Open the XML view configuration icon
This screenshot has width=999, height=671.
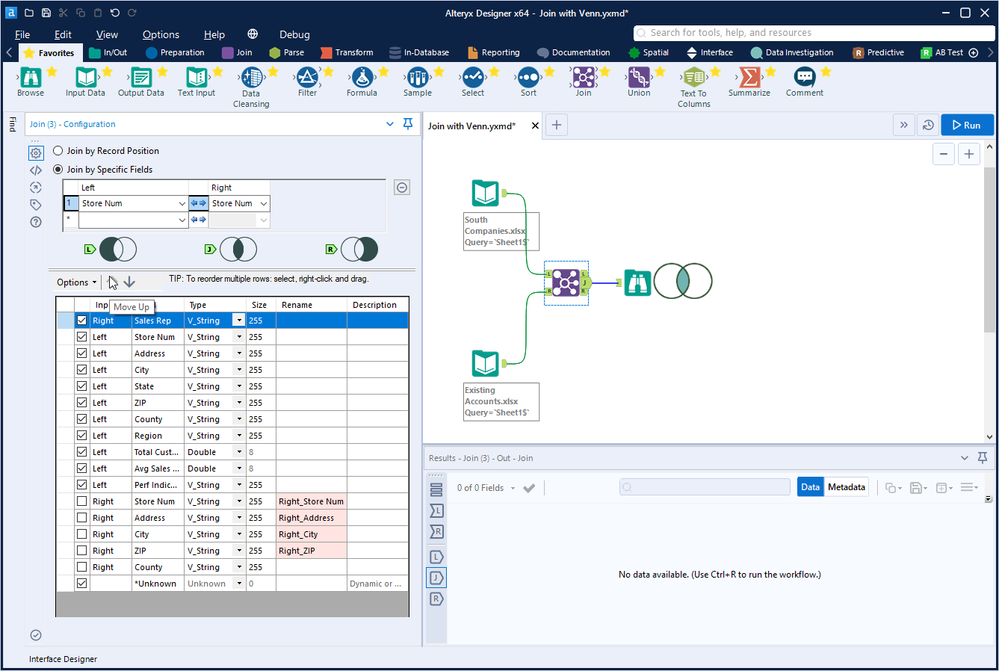36,170
